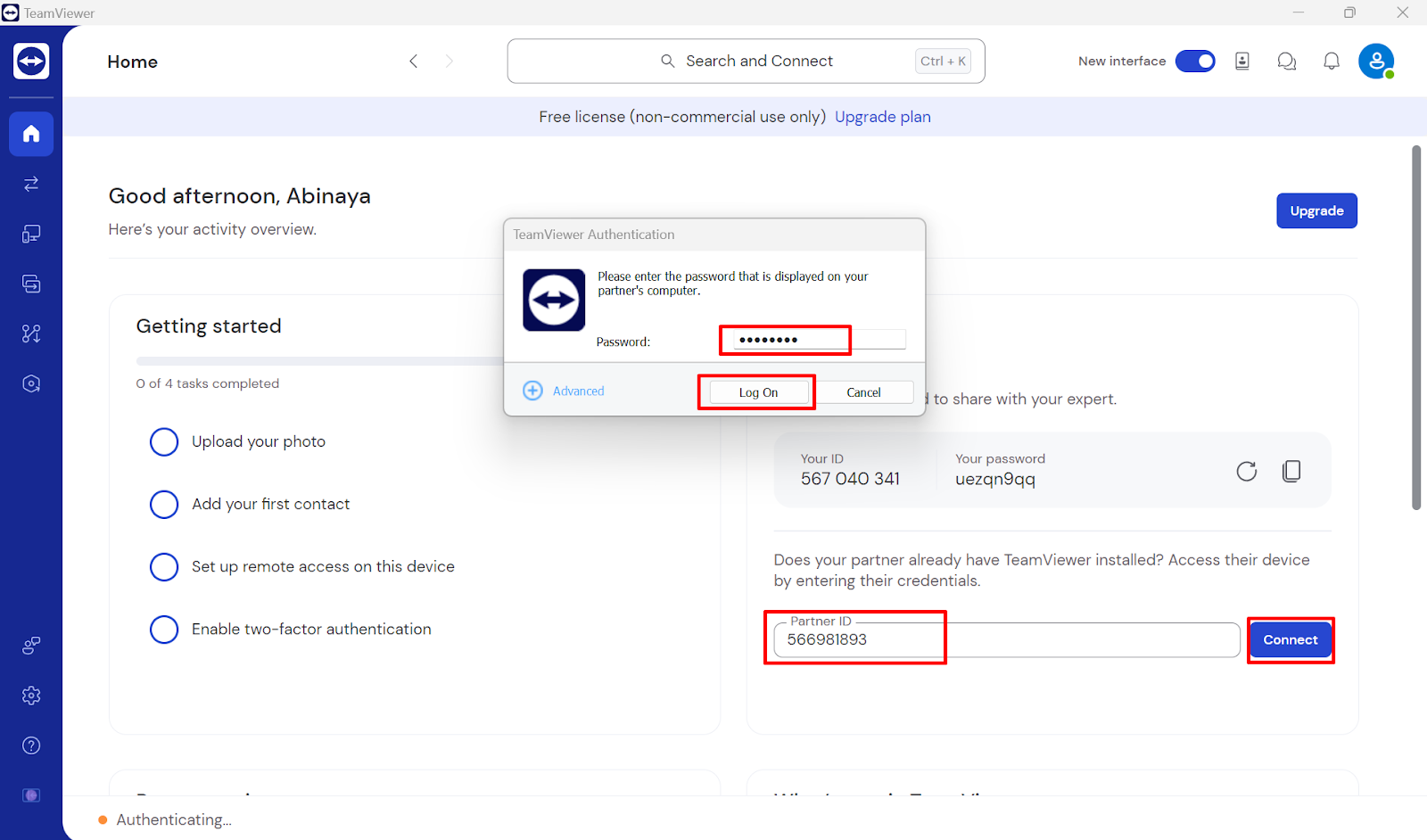Viewport: 1427px width, 840px height.
Task: Open the Integrations icon in lower sidebar
Action: click(x=31, y=646)
